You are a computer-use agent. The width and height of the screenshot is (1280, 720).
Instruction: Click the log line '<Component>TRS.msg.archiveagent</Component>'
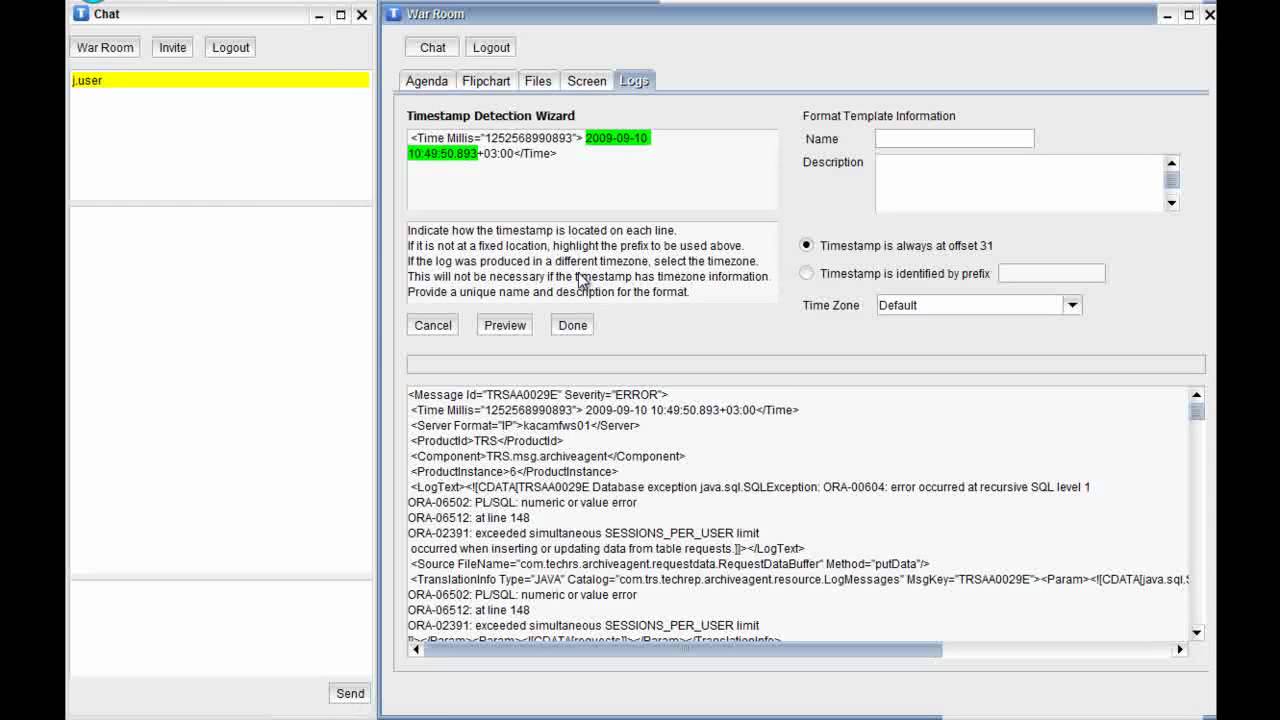[548, 456]
